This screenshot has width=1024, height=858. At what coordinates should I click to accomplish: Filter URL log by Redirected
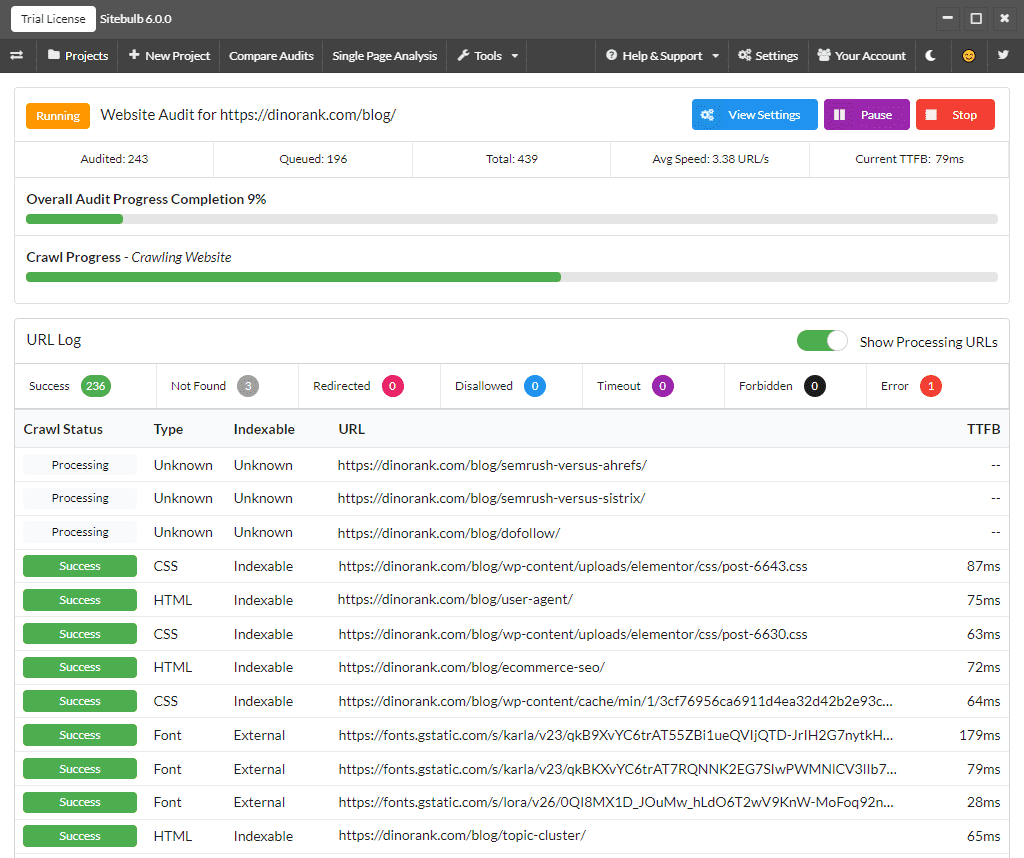coord(369,386)
